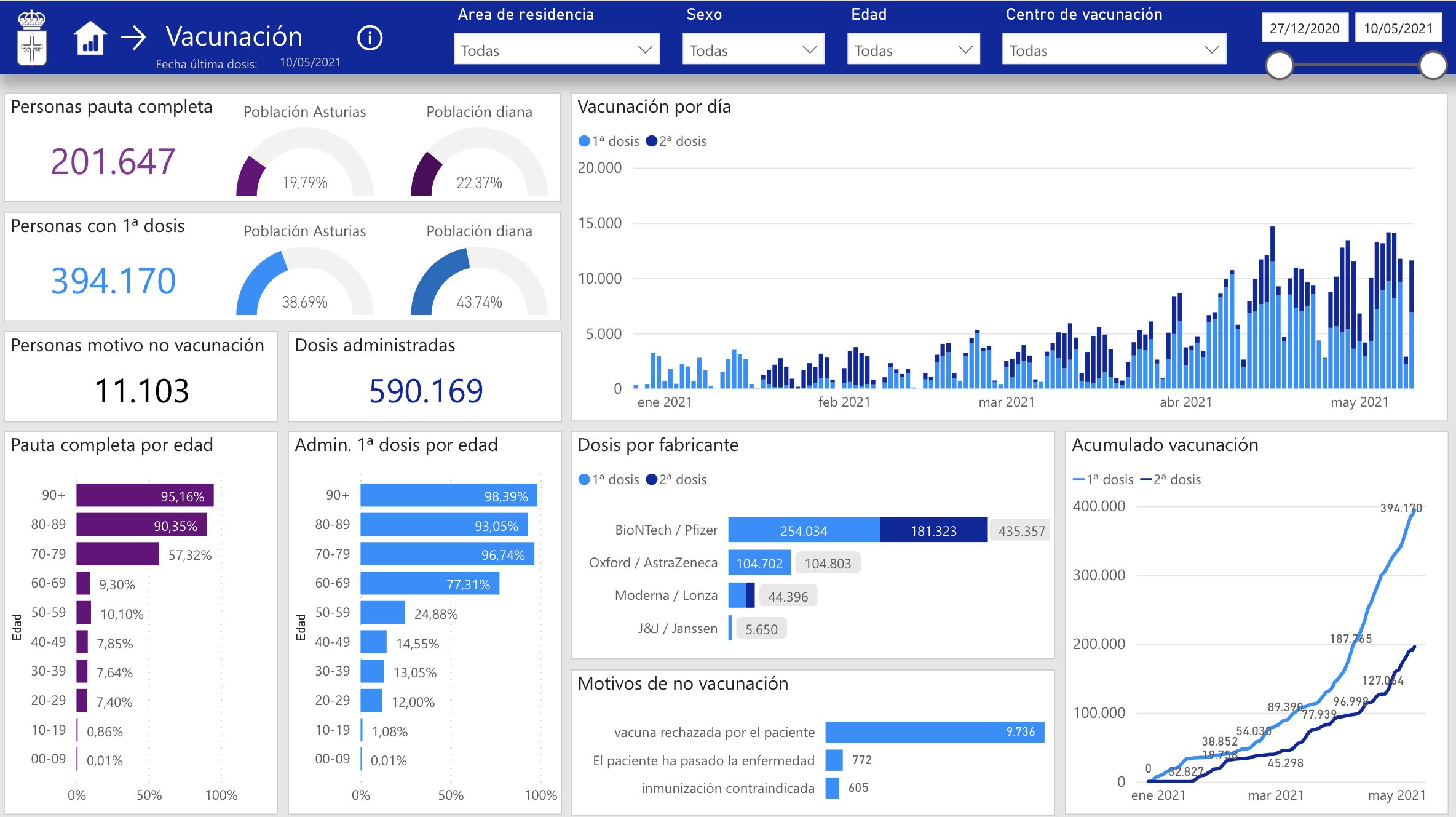The image size is (1456, 817).
Task: Select the 70-79 blue bar showing 96,74%
Action: click(x=448, y=554)
